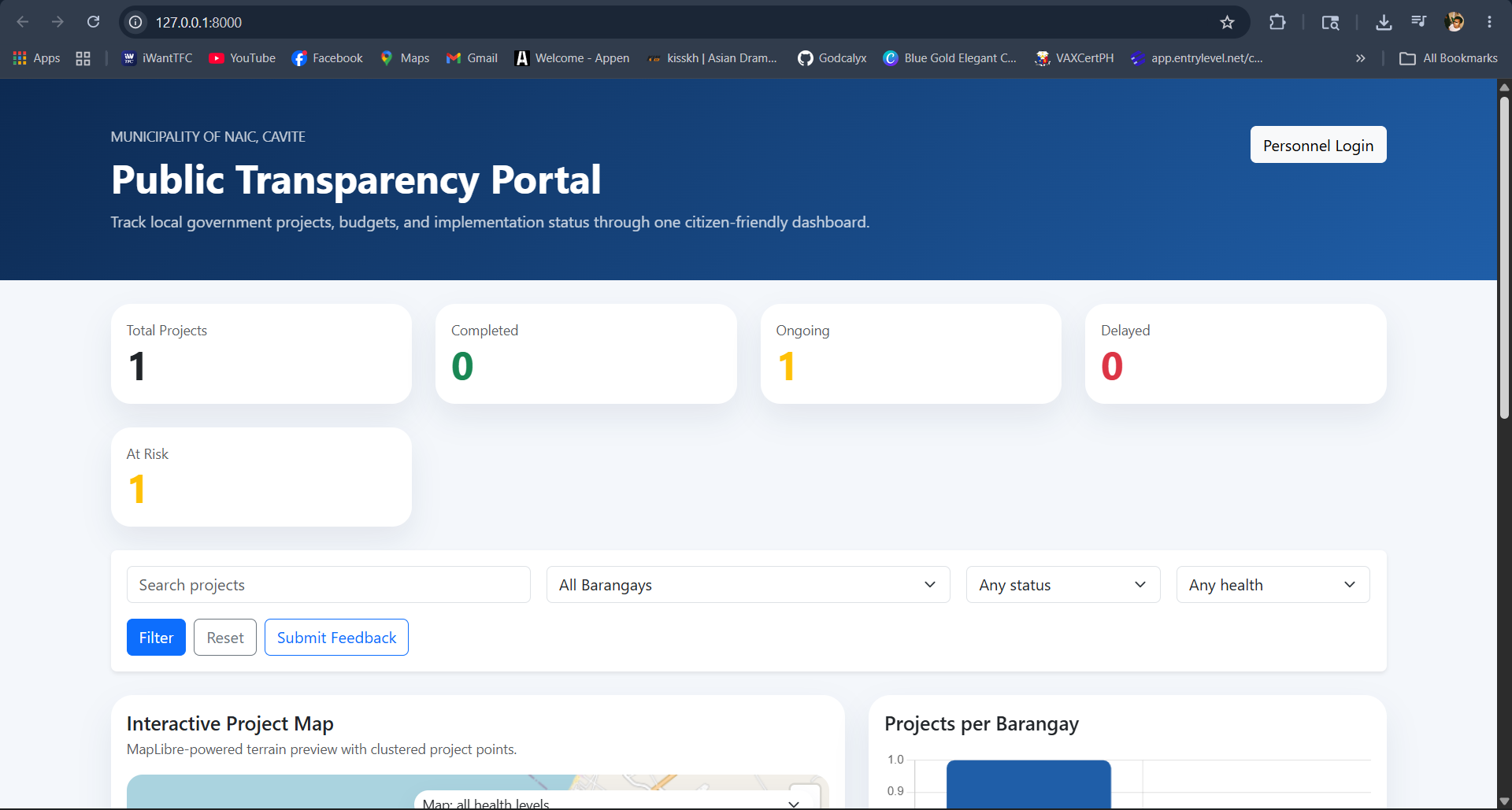
Task: Open the Apps shortcut in the bookmarks bar
Action: tap(37, 58)
